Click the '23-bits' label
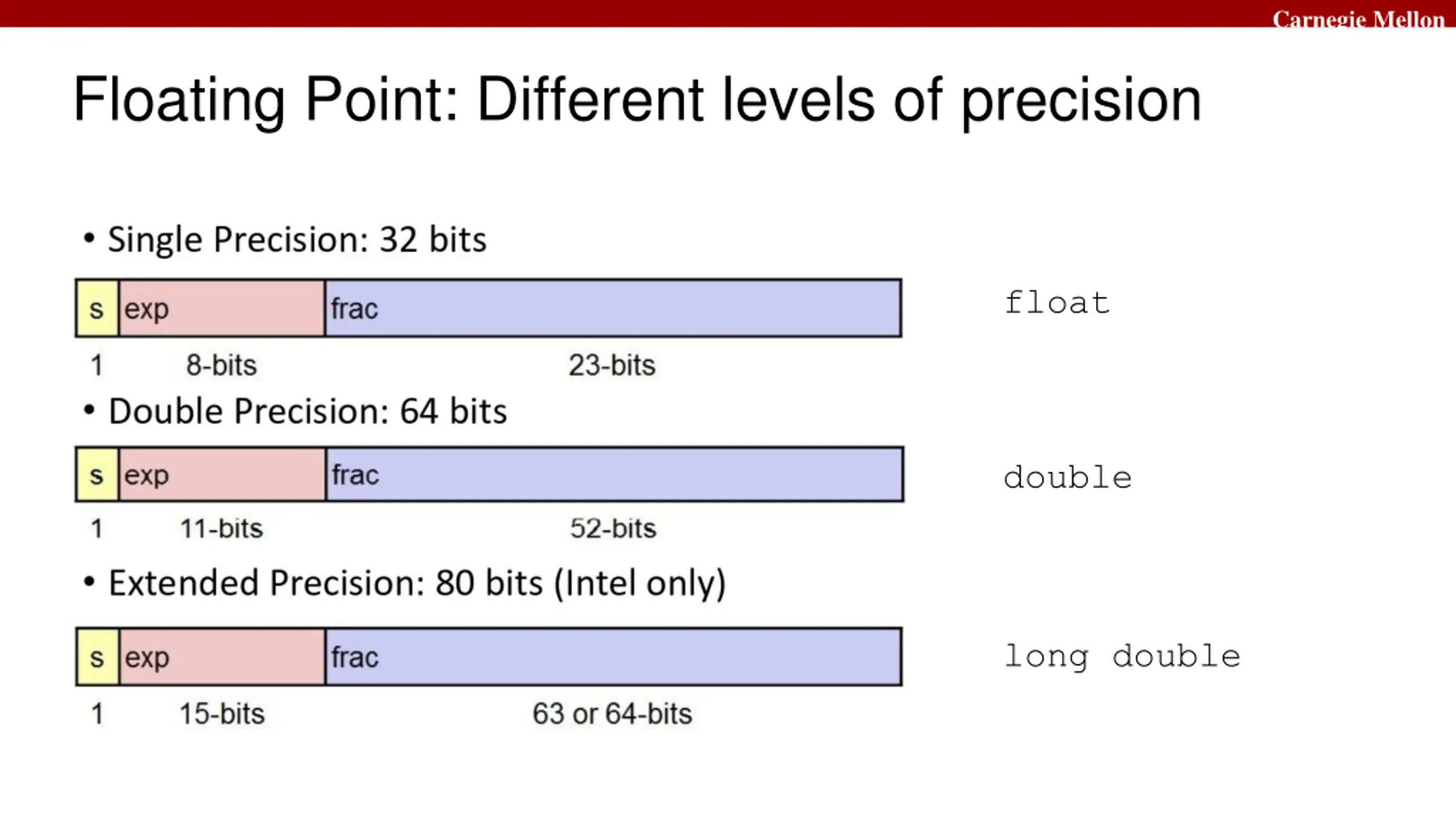 (612, 365)
